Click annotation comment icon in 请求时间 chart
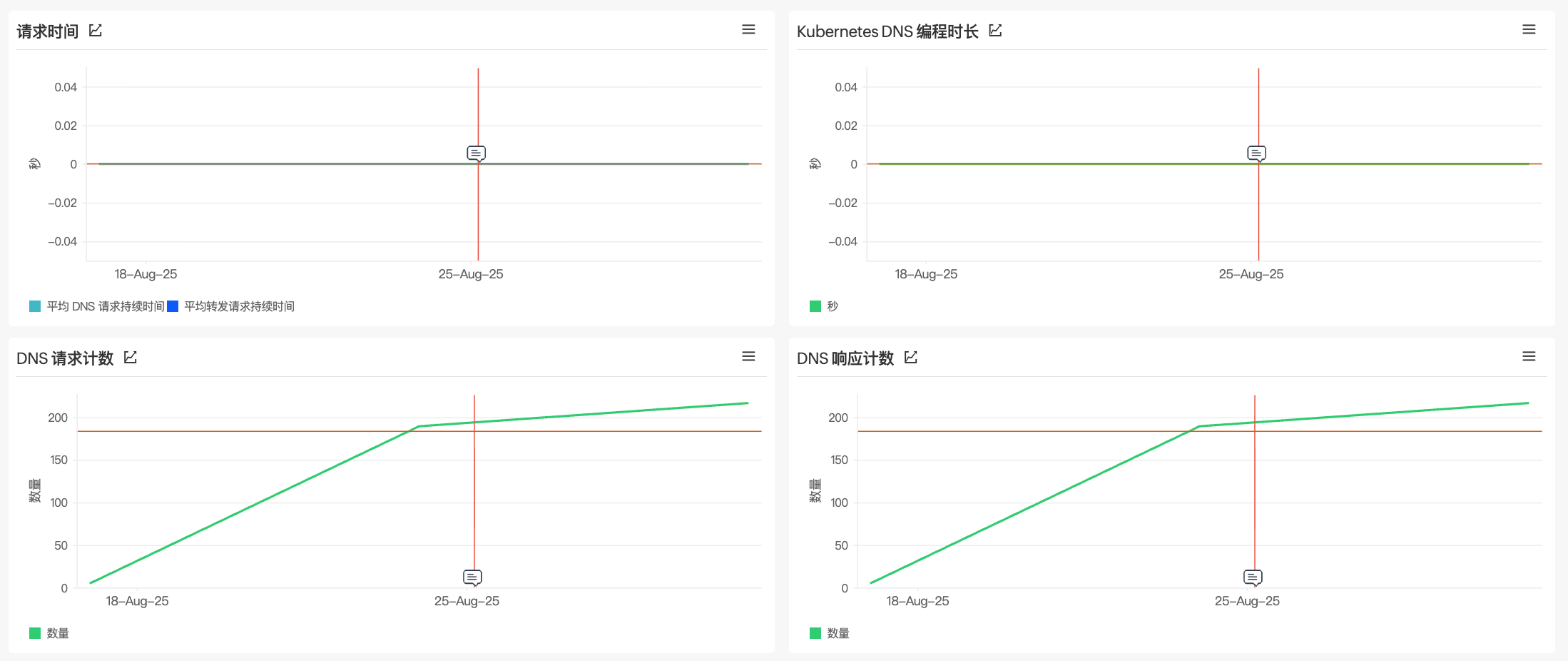Screen dimensions: 1568x661 pyautogui.click(x=476, y=153)
